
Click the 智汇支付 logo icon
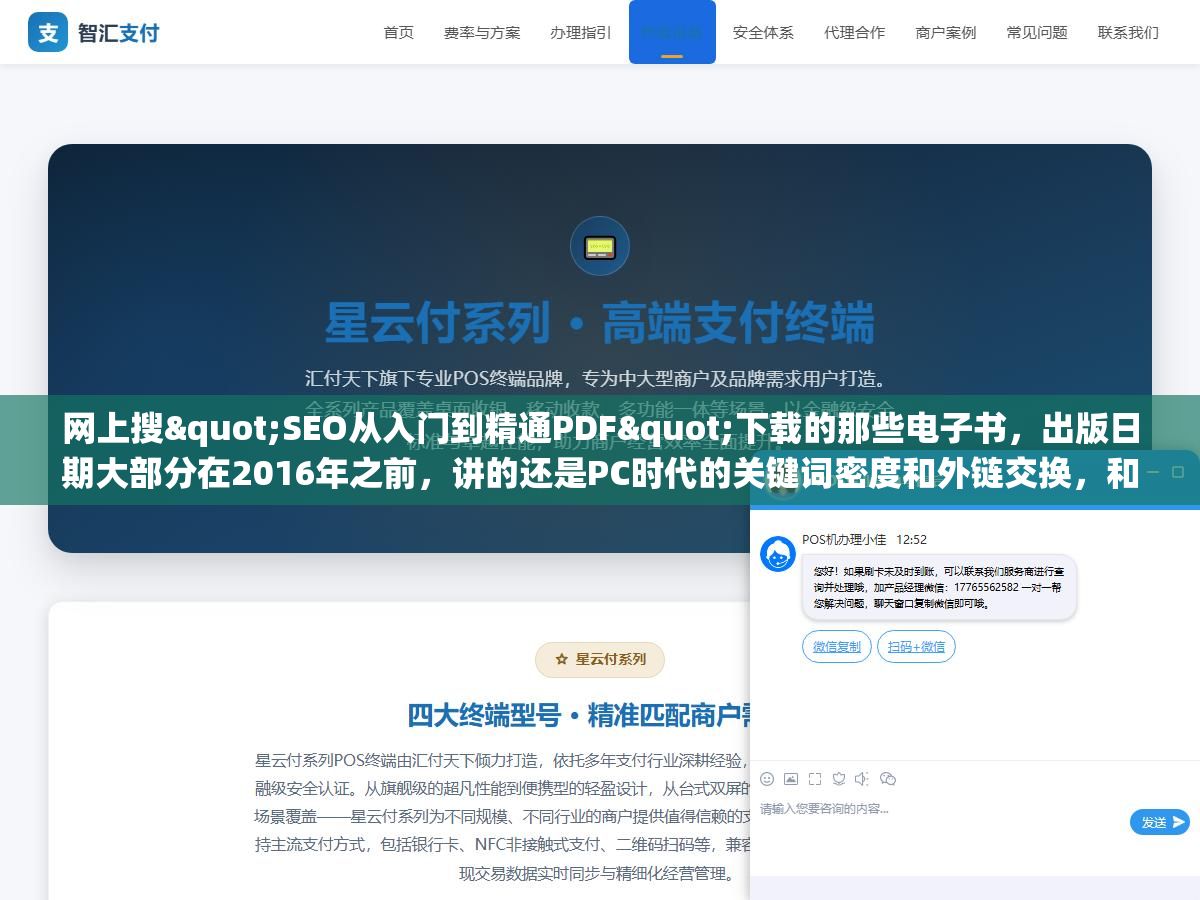(48, 32)
